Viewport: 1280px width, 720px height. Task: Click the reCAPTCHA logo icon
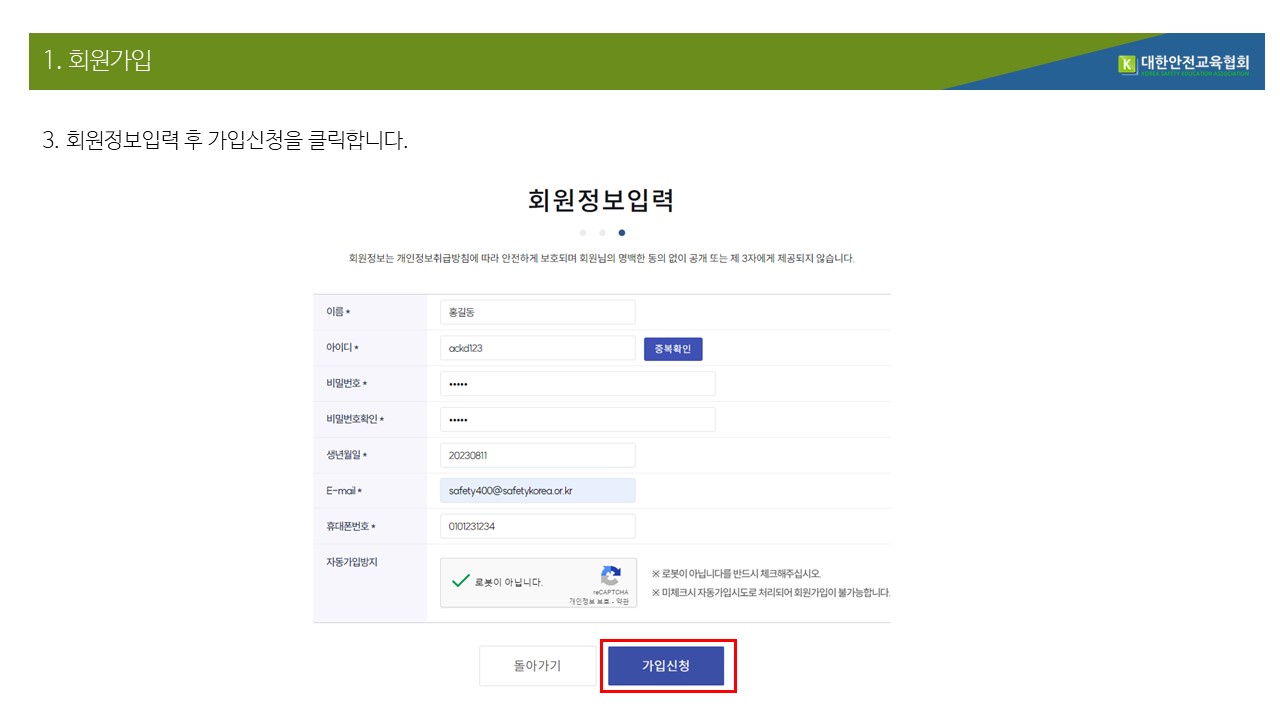[x=610, y=577]
